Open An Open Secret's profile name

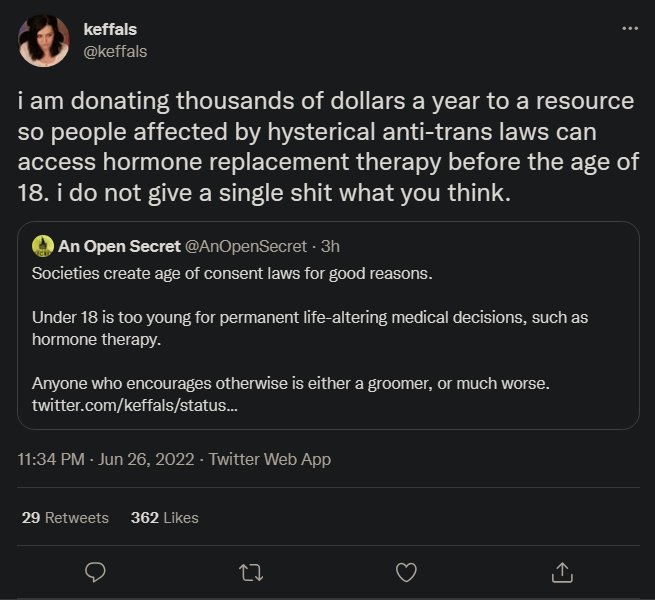click(119, 245)
